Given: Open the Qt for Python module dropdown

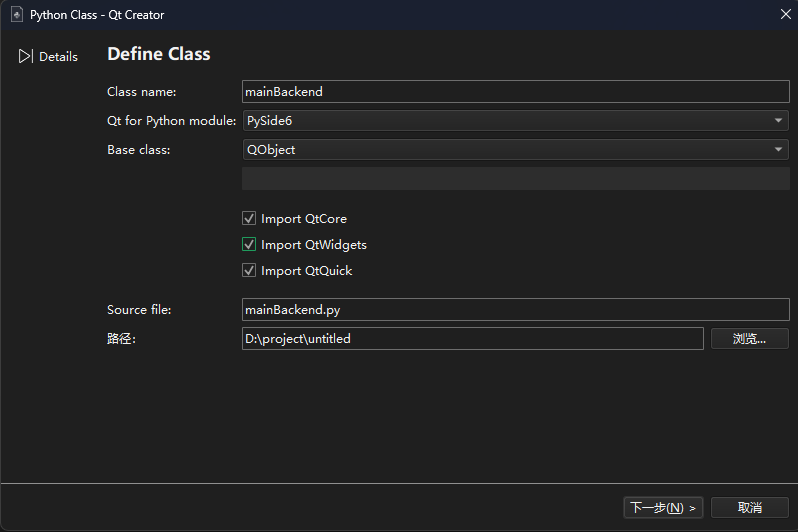Looking at the screenshot, I should coord(516,121).
